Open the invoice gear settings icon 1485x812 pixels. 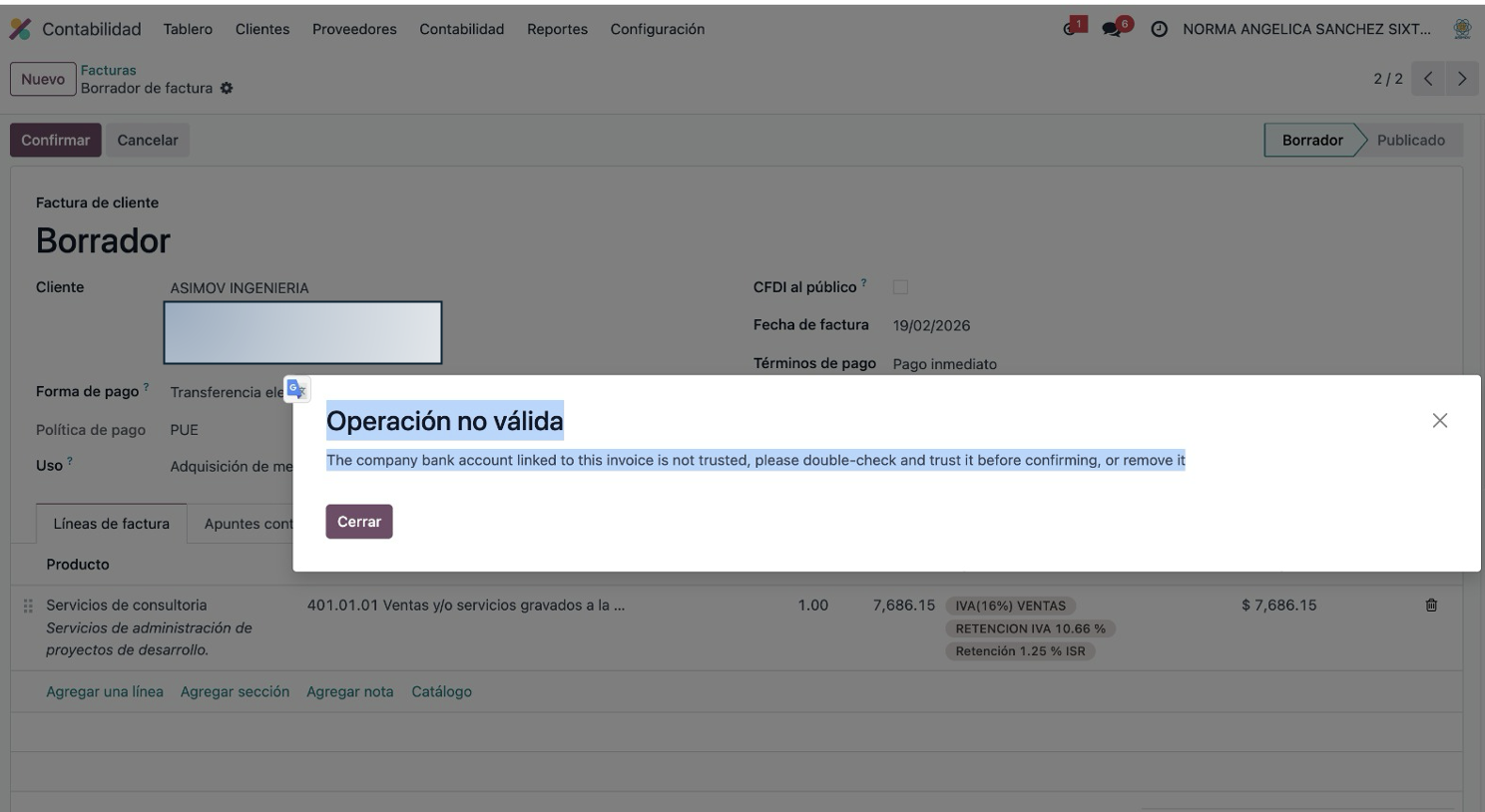point(227,89)
